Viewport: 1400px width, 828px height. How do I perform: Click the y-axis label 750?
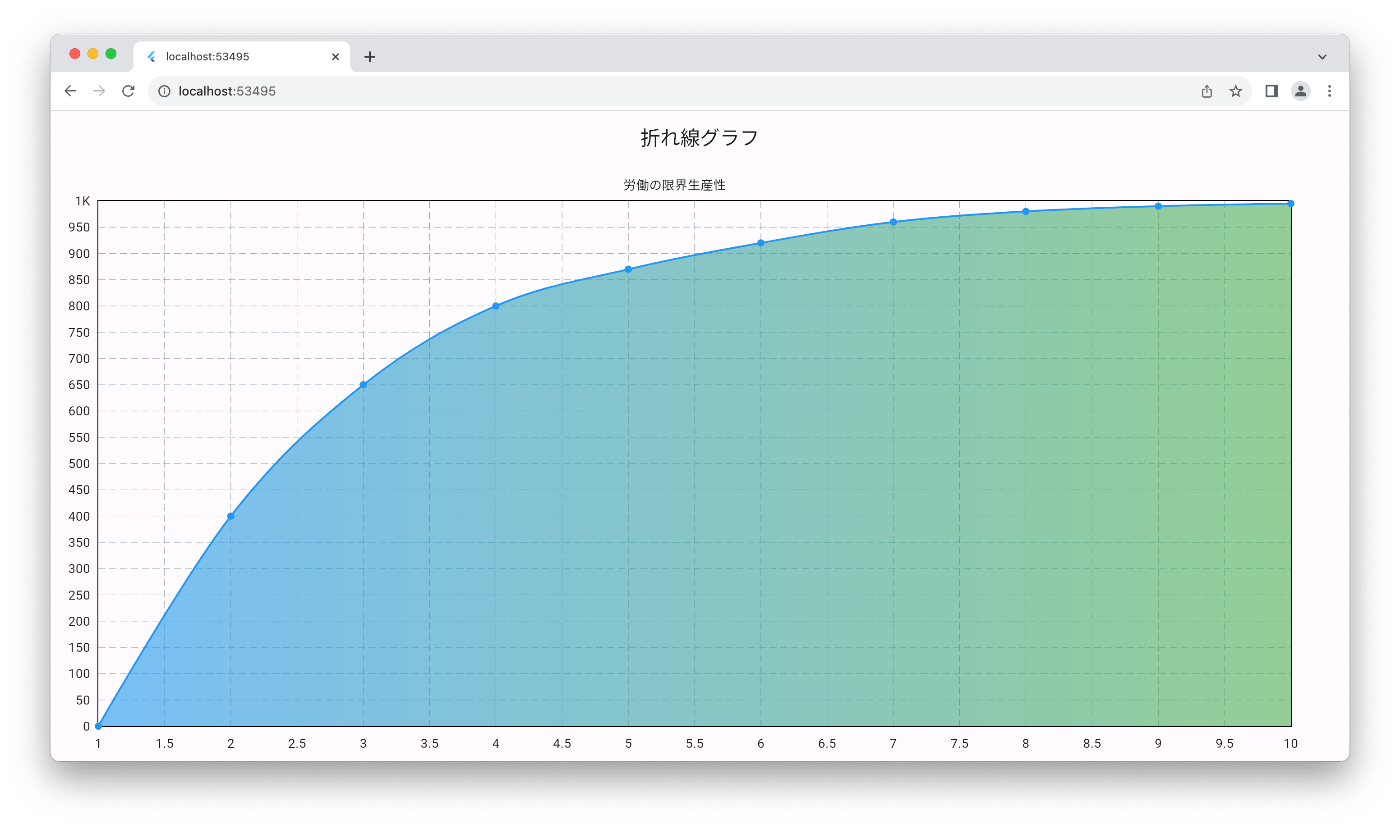80,332
